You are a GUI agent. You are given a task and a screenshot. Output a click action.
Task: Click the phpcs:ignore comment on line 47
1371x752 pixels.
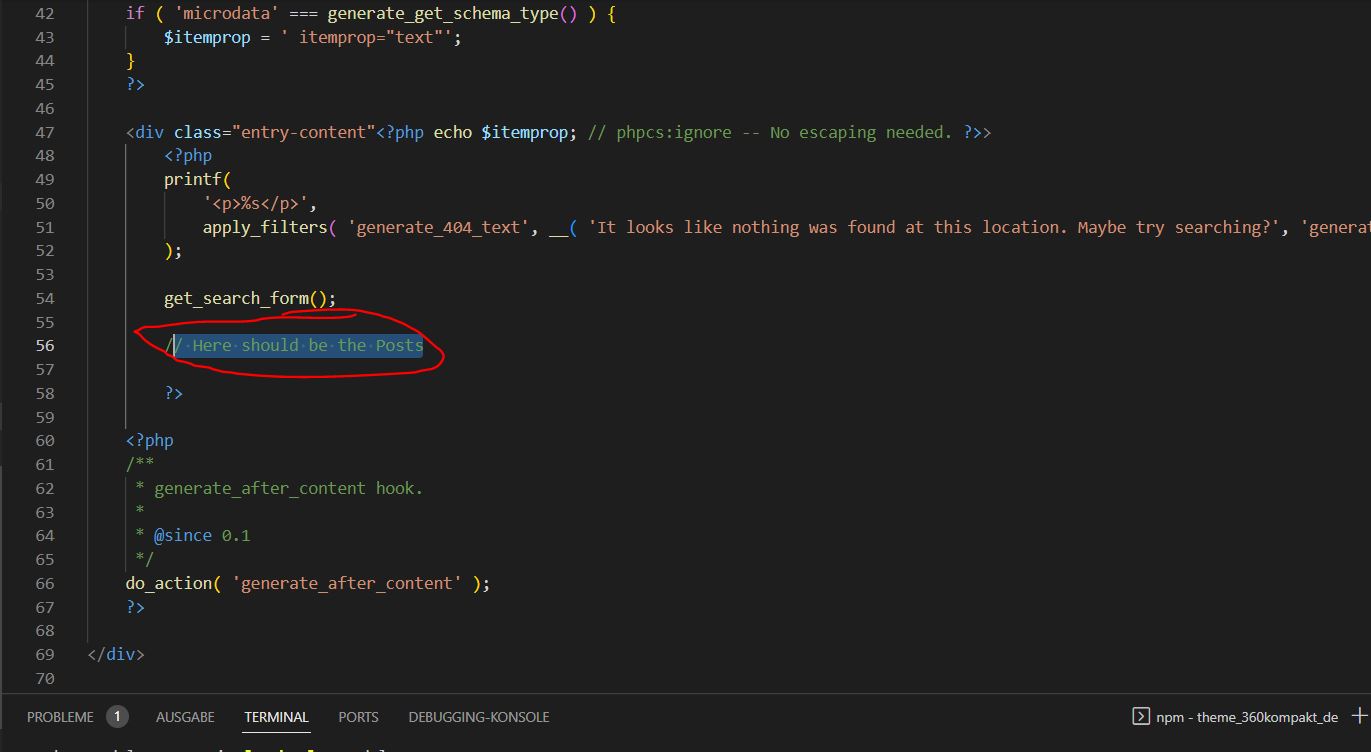[x=770, y=132]
